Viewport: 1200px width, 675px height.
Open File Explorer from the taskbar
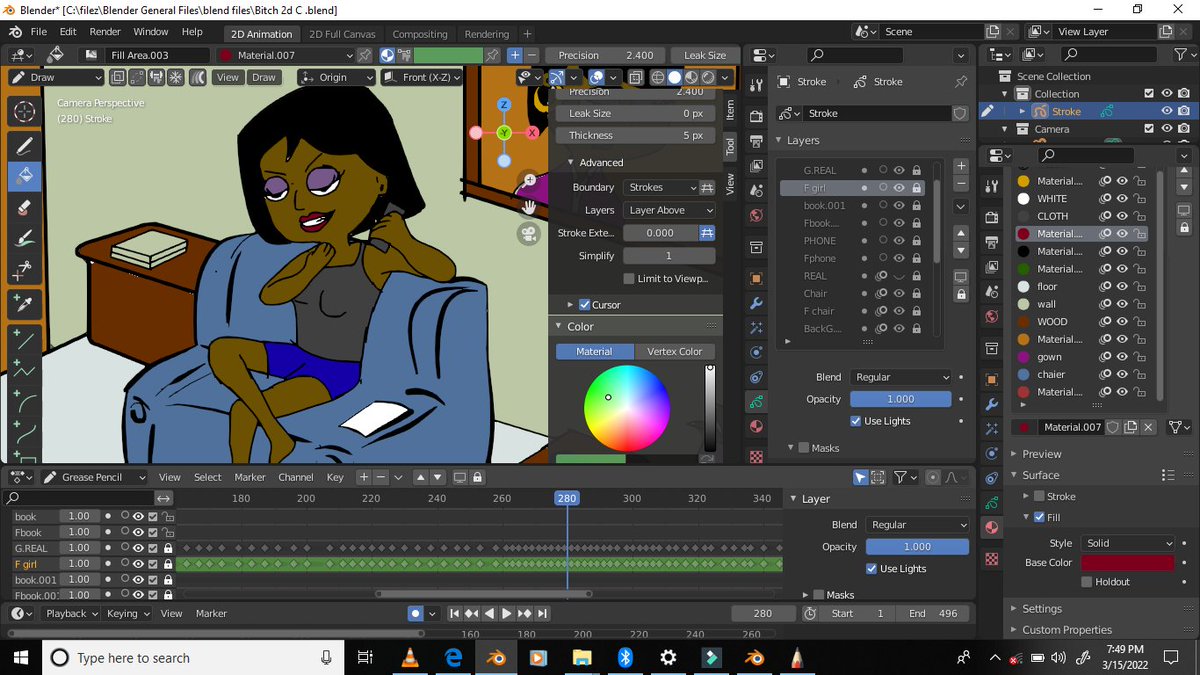coord(582,657)
